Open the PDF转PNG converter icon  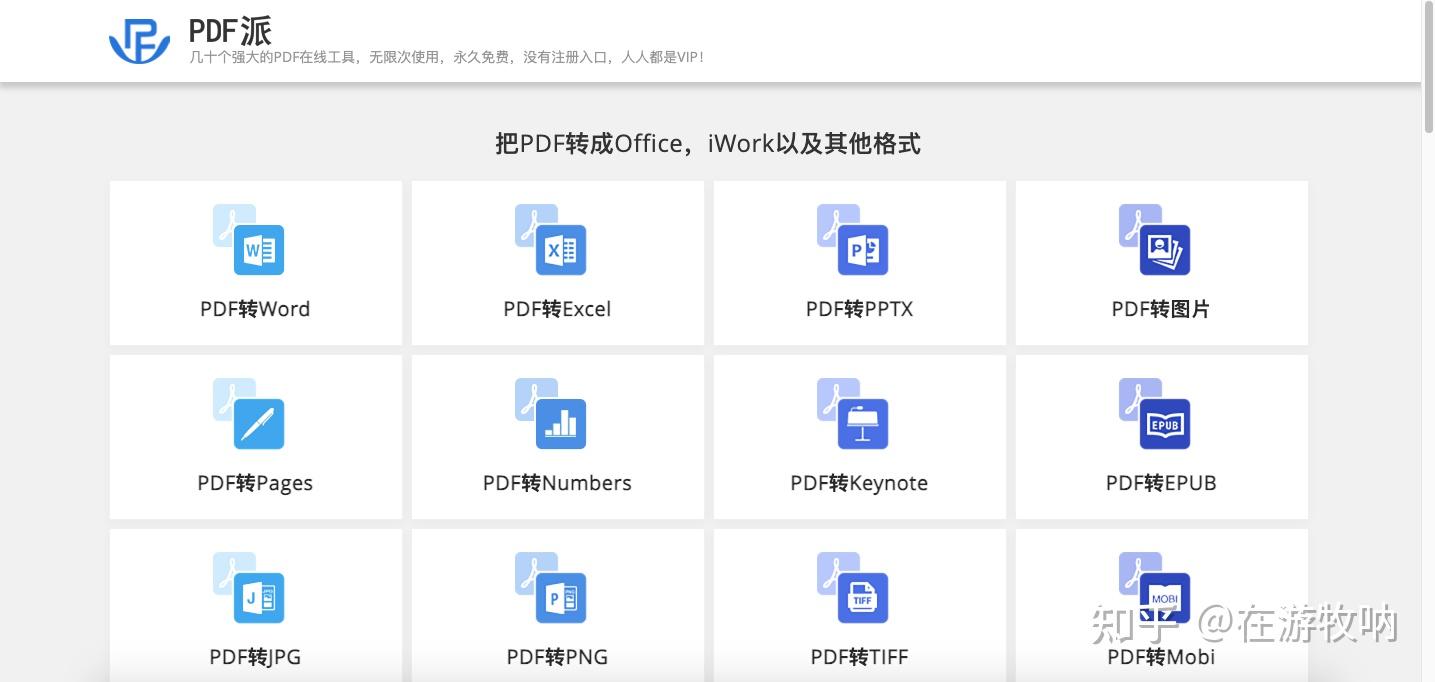click(550, 588)
